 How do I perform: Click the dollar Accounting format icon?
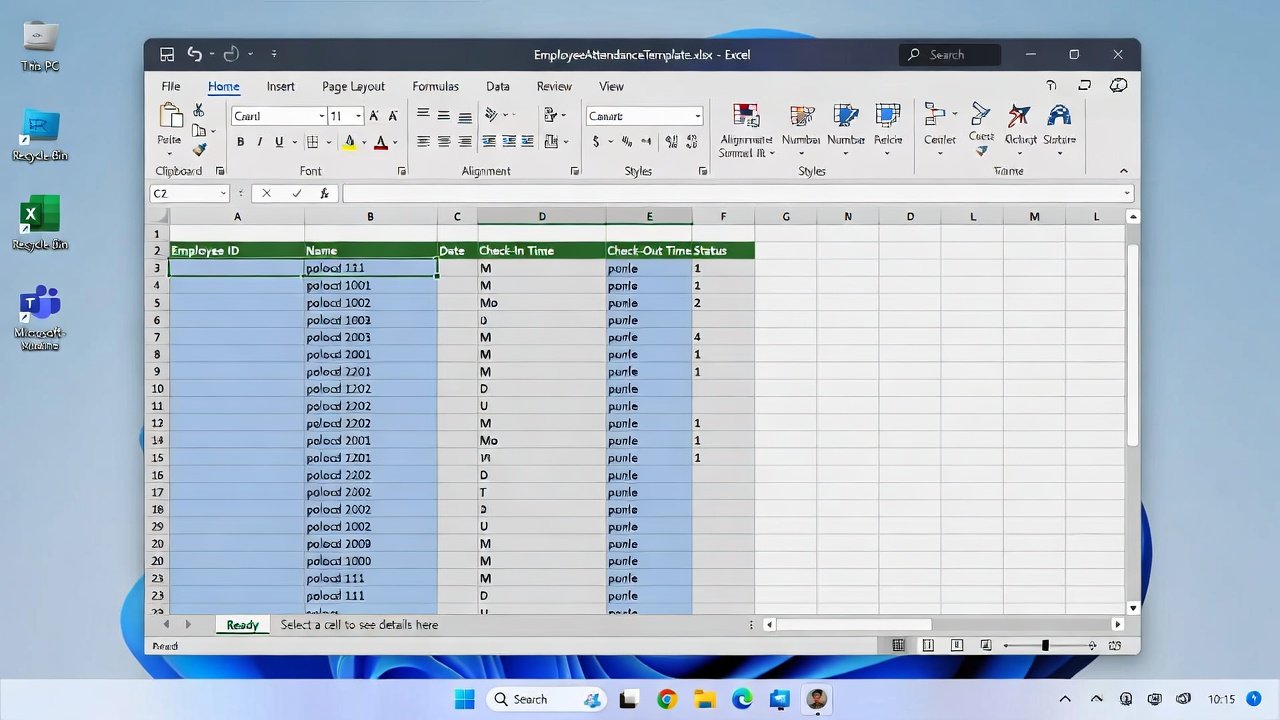[x=596, y=142]
